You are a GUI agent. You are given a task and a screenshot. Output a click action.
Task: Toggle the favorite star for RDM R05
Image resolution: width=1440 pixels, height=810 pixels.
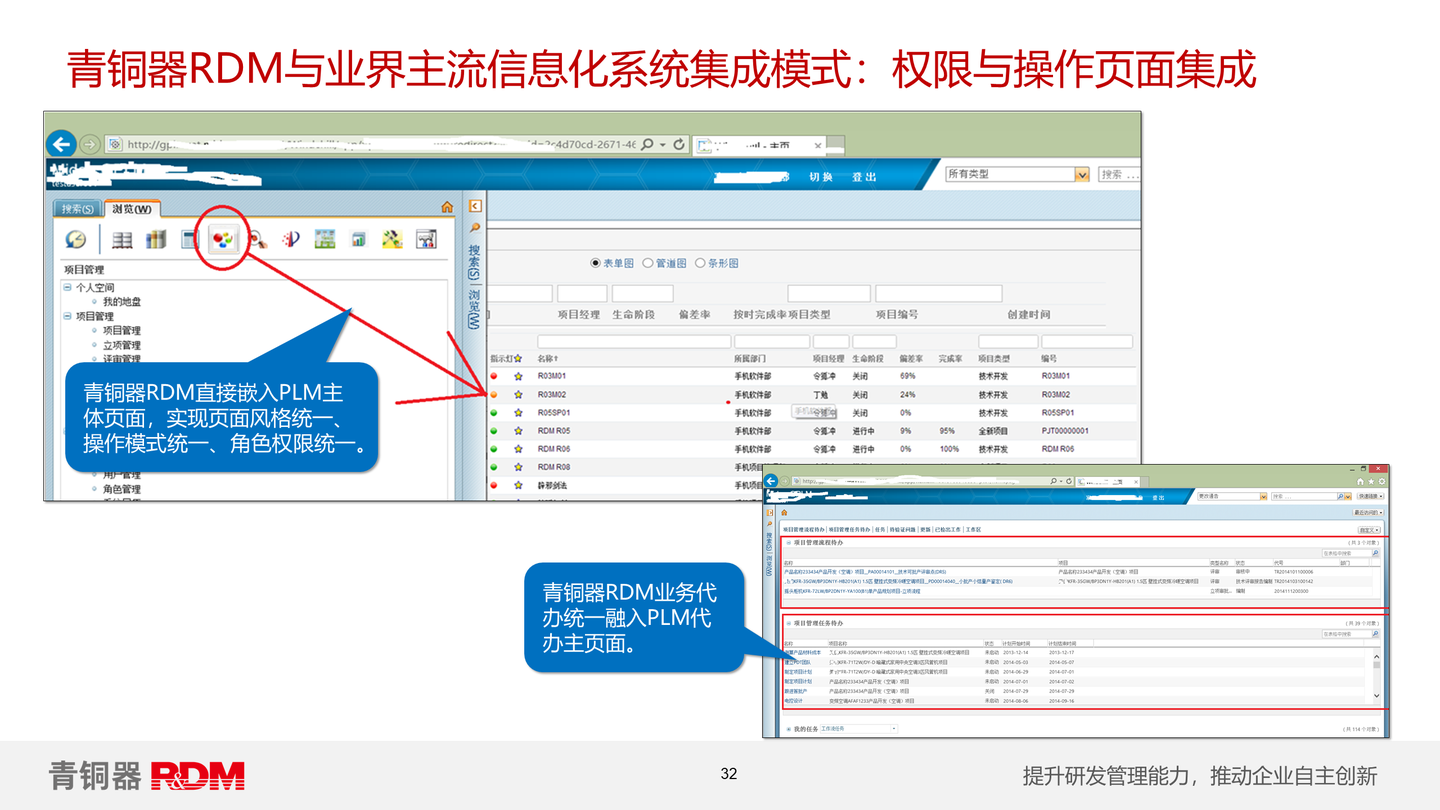tap(517, 428)
